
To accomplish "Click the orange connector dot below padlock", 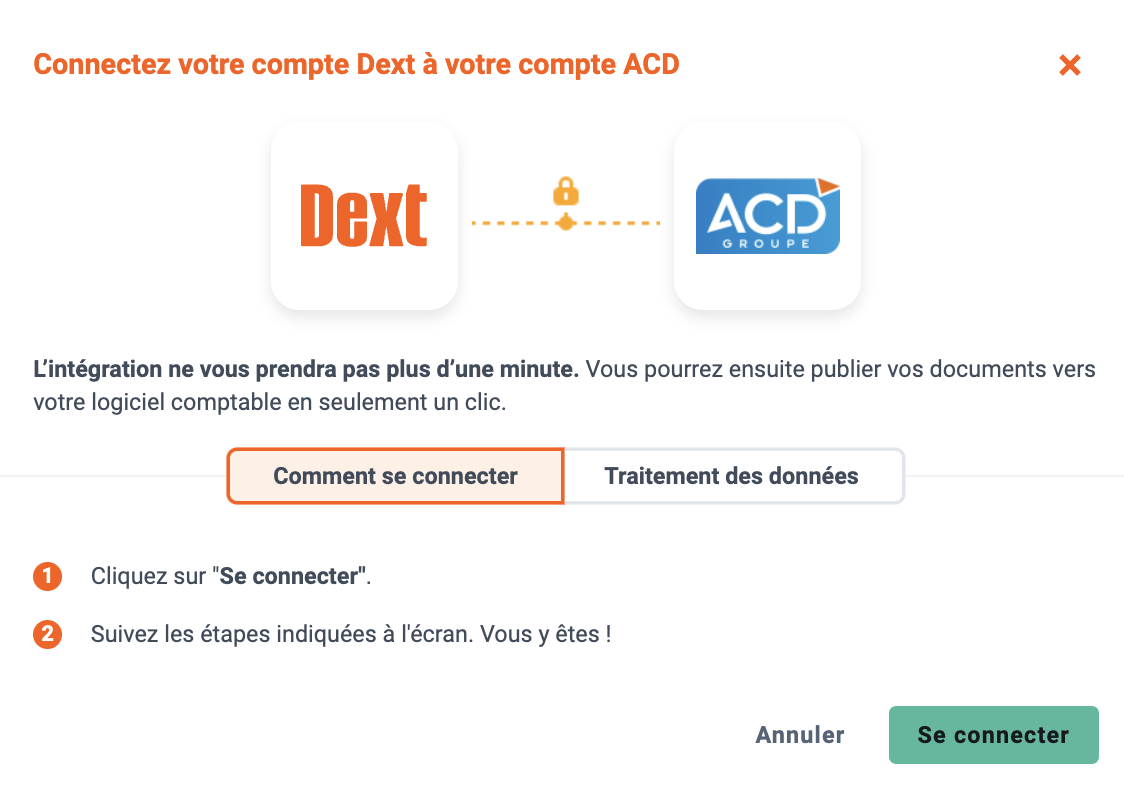I will [566, 222].
